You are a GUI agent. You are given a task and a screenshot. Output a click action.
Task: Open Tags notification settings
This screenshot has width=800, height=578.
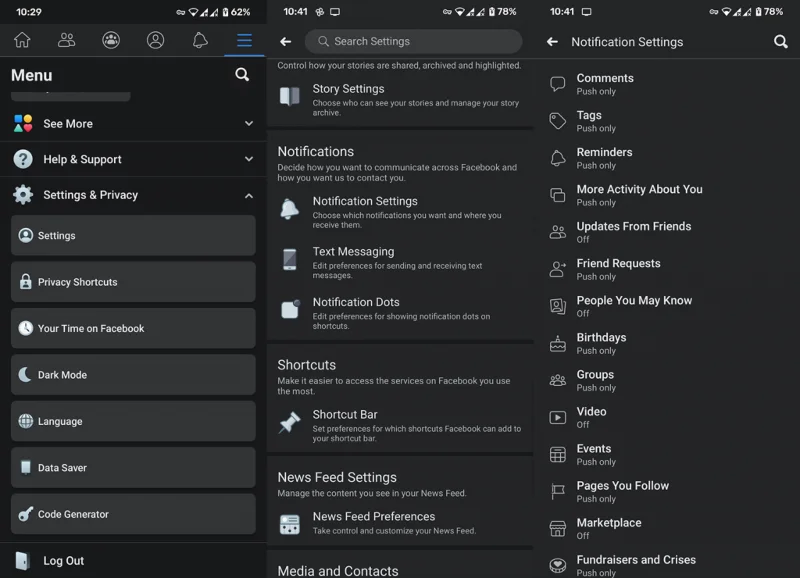coord(666,121)
